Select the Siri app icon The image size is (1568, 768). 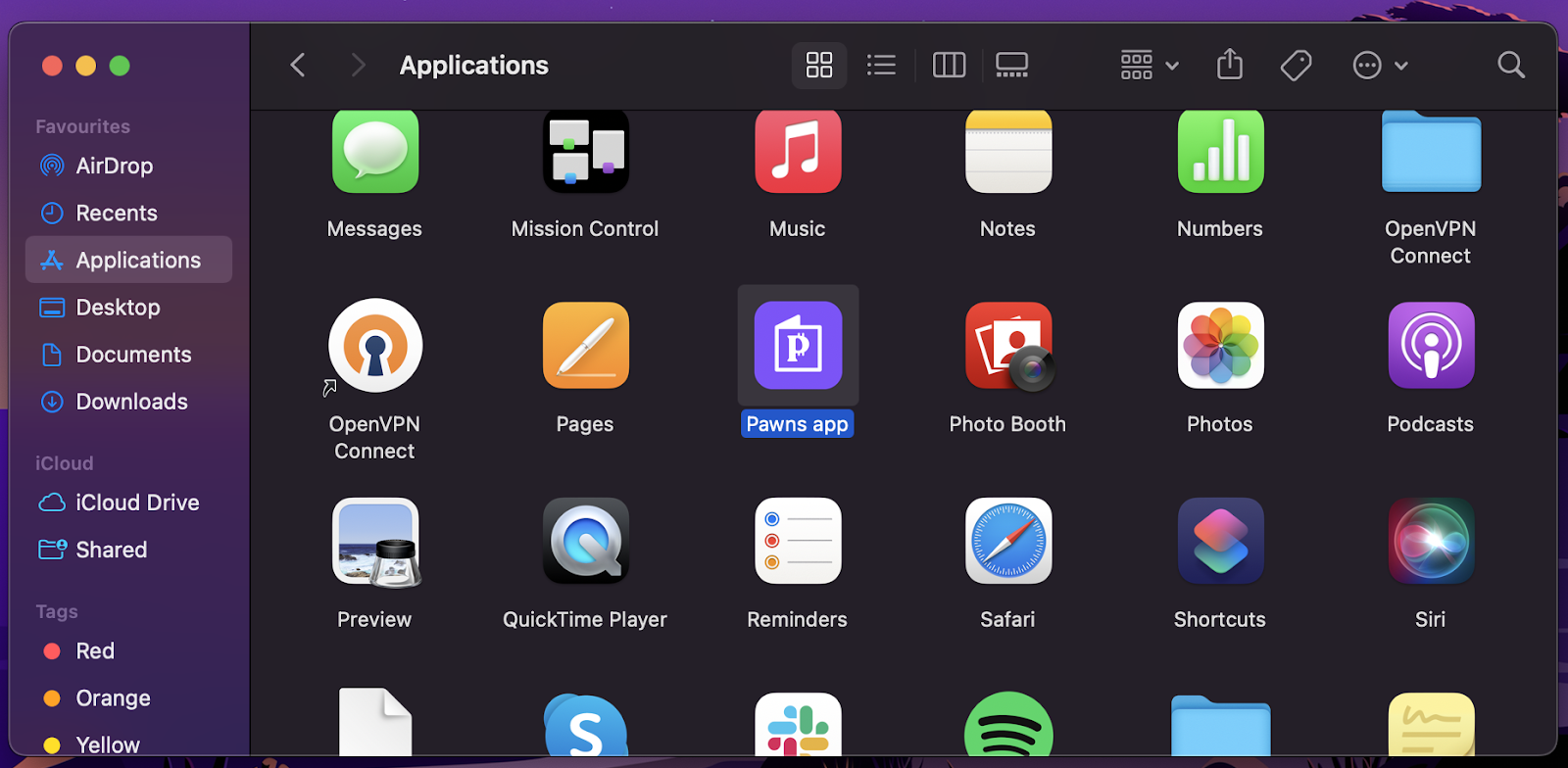1431,541
